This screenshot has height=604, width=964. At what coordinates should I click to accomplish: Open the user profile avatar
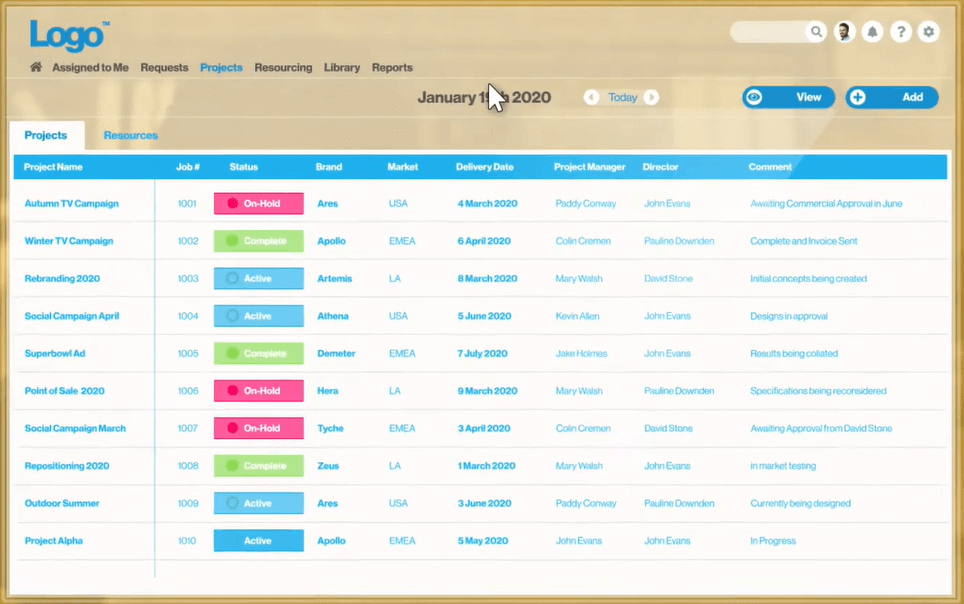tap(845, 32)
